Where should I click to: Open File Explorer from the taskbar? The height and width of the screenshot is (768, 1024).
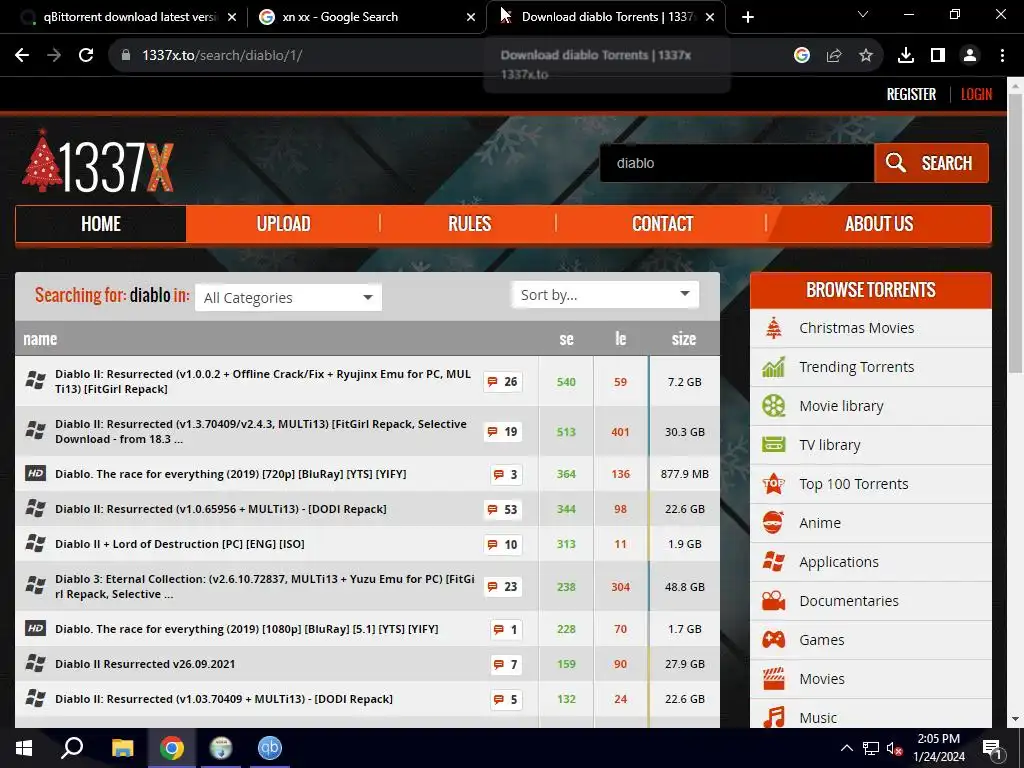click(x=122, y=748)
